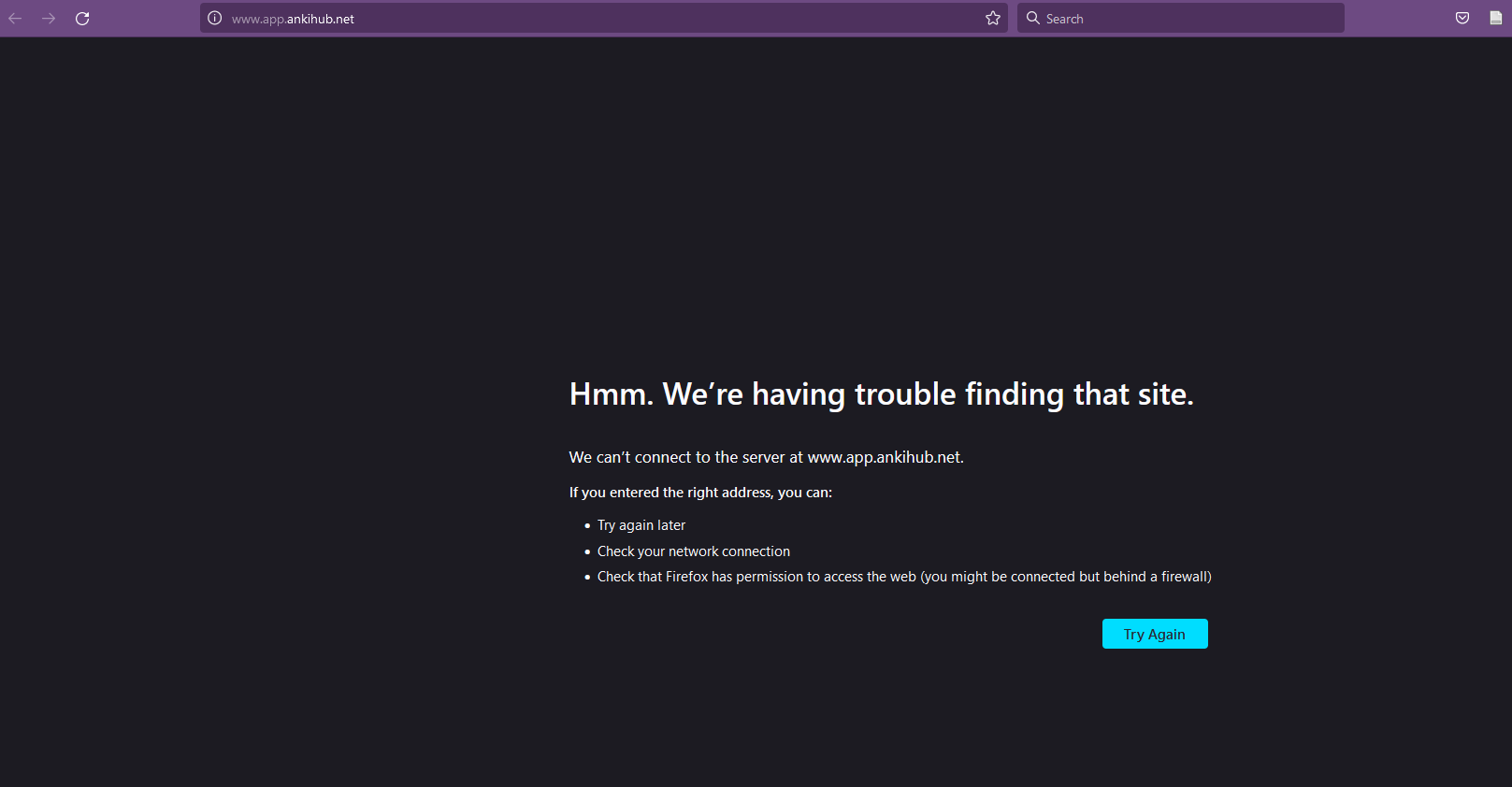This screenshot has height=787, width=1512.
Task: Click the Back arrow button
Action: coord(15,19)
